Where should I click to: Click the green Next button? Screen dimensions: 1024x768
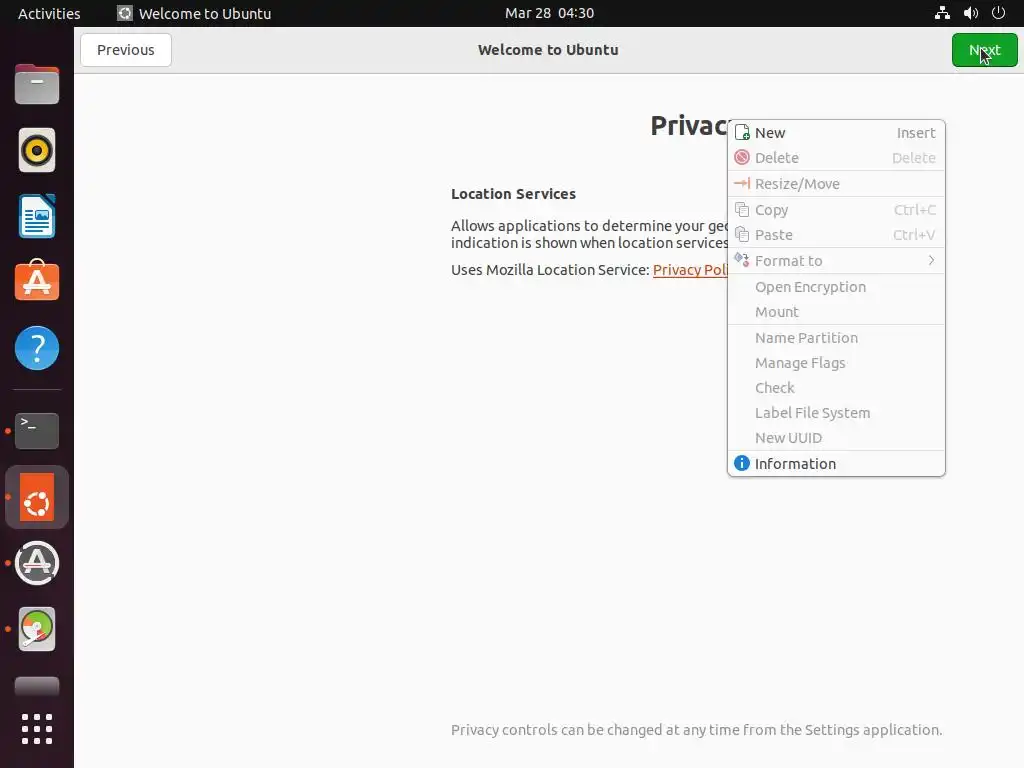(984, 50)
